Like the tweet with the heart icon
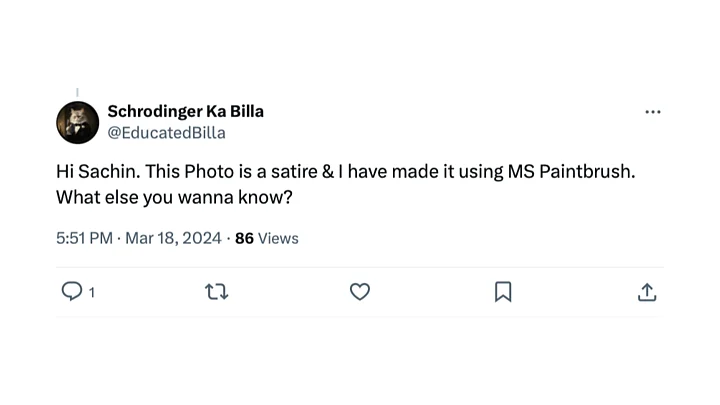This screenshot has width=720, height=405. coord(360,292)
